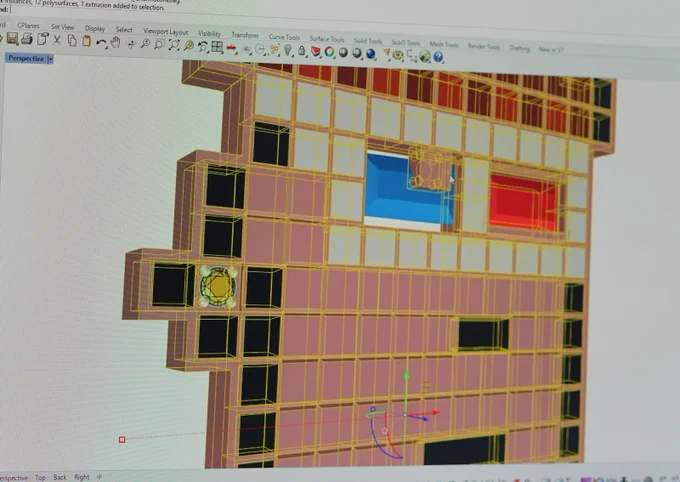Screen dimensions: 680x482
Task: Click the blue Render sphere icon
Action: 371,53
